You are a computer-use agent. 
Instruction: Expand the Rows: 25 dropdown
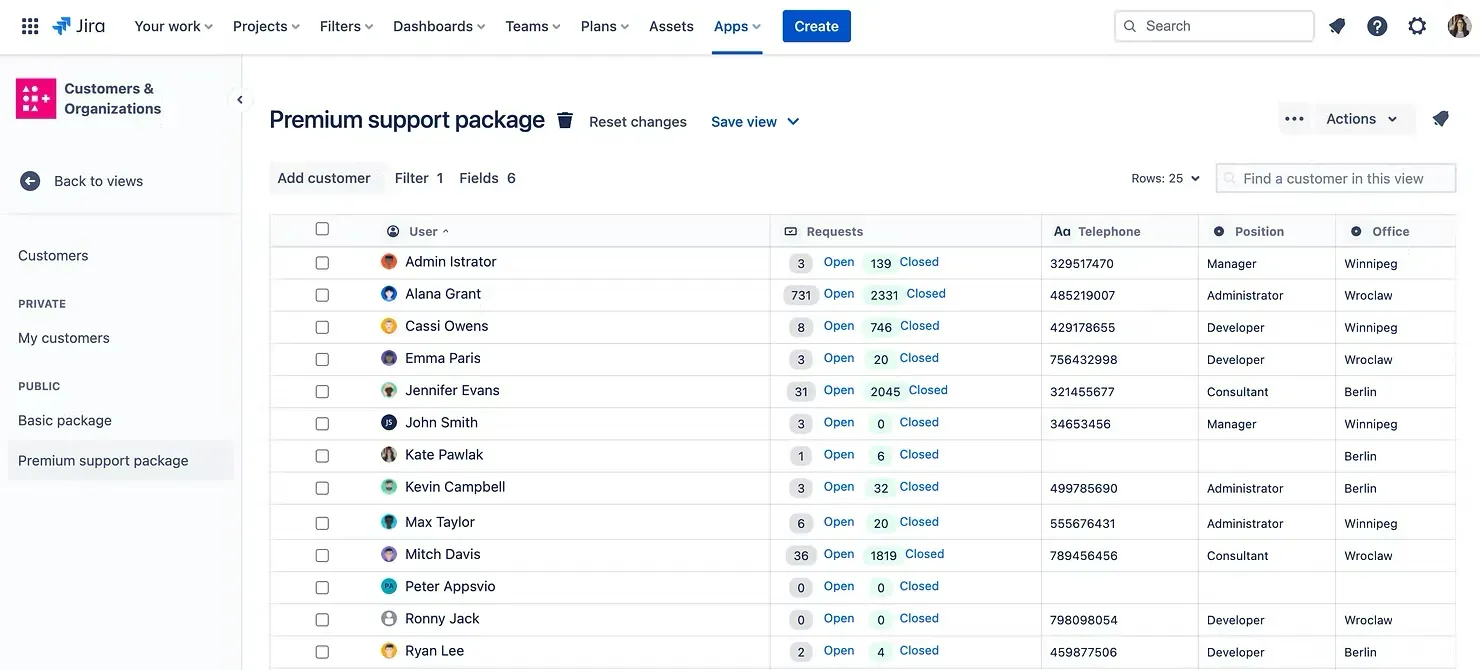tap(1165, 177)
